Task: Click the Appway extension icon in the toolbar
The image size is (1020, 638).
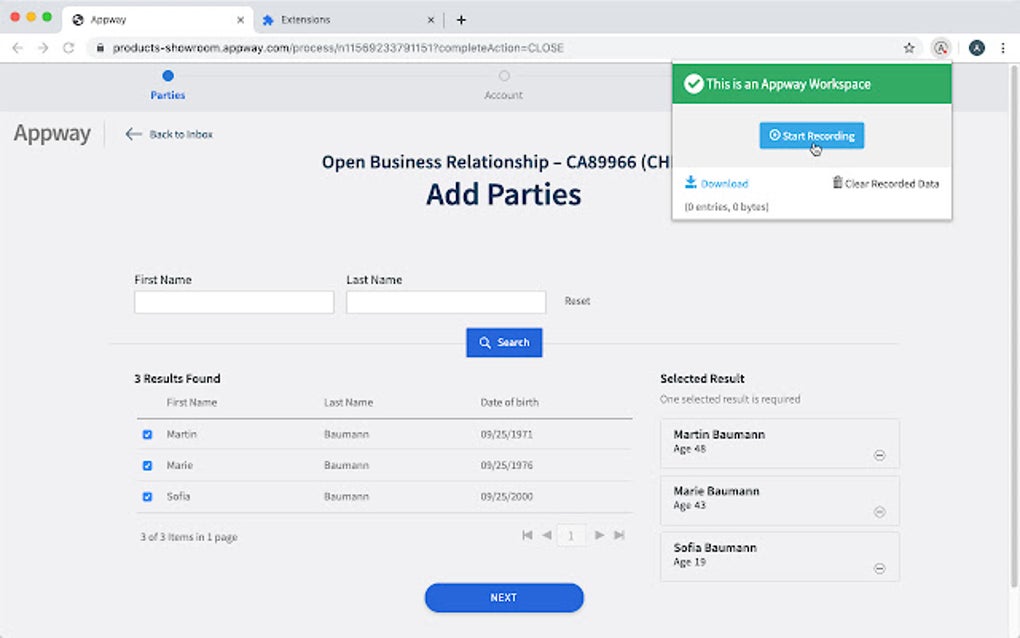Action: click(x=941, y=47)
